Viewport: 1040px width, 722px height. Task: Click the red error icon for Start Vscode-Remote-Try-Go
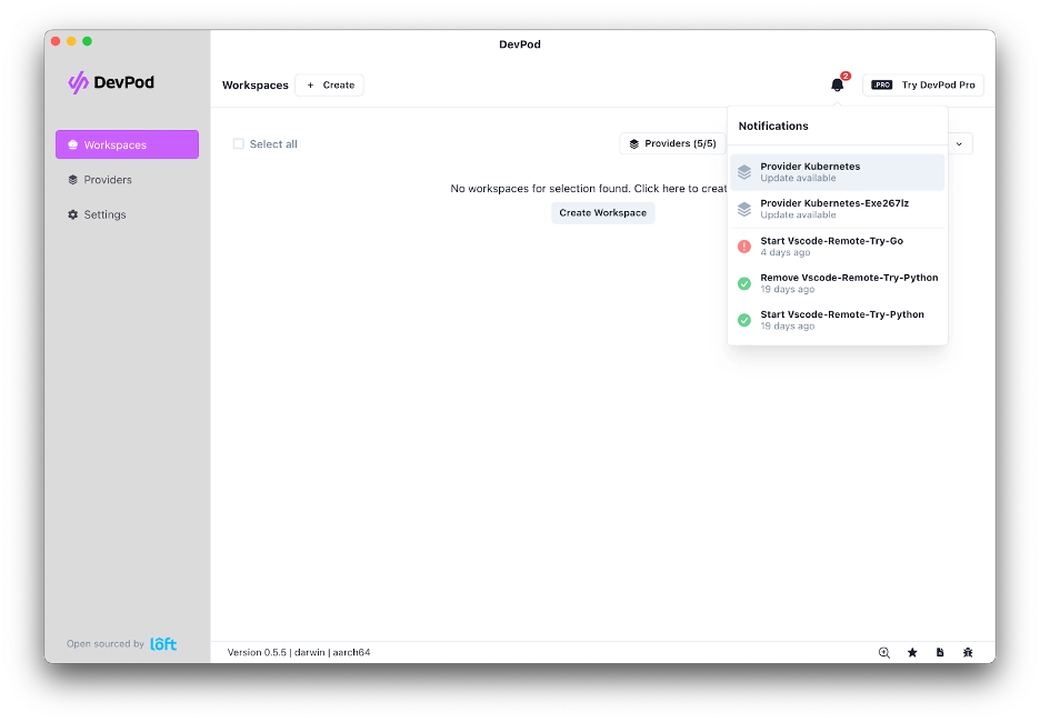pyautogui.click(x=744, y=247)
